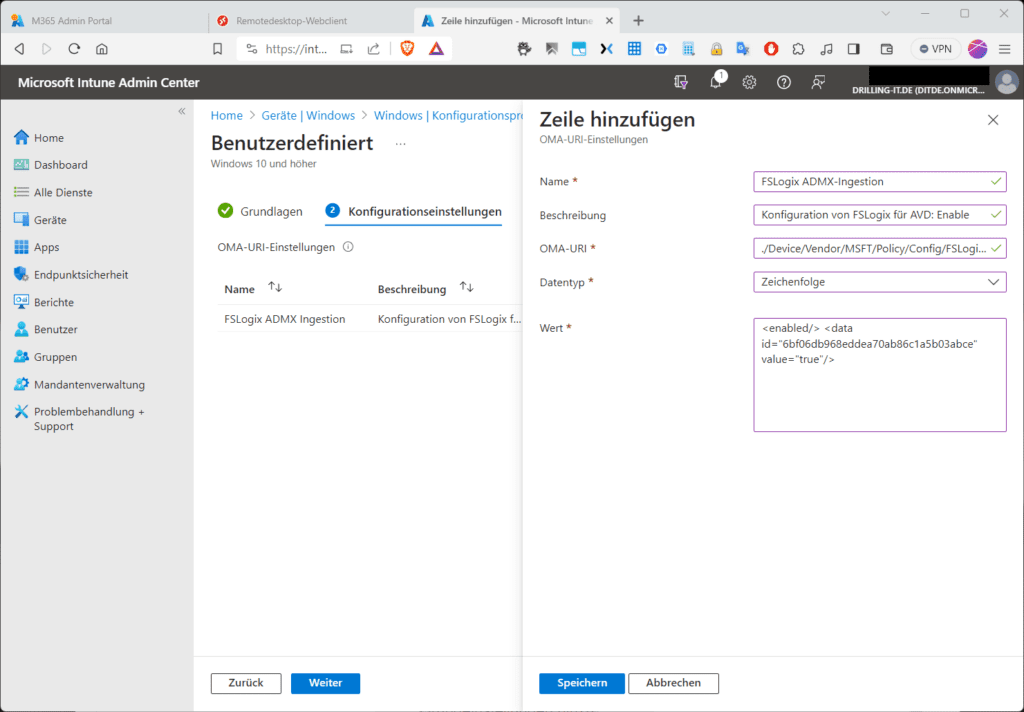1024x712 pixels.
Task: Open tab search dropdown arrow
Action: click(x=886, y=13)
